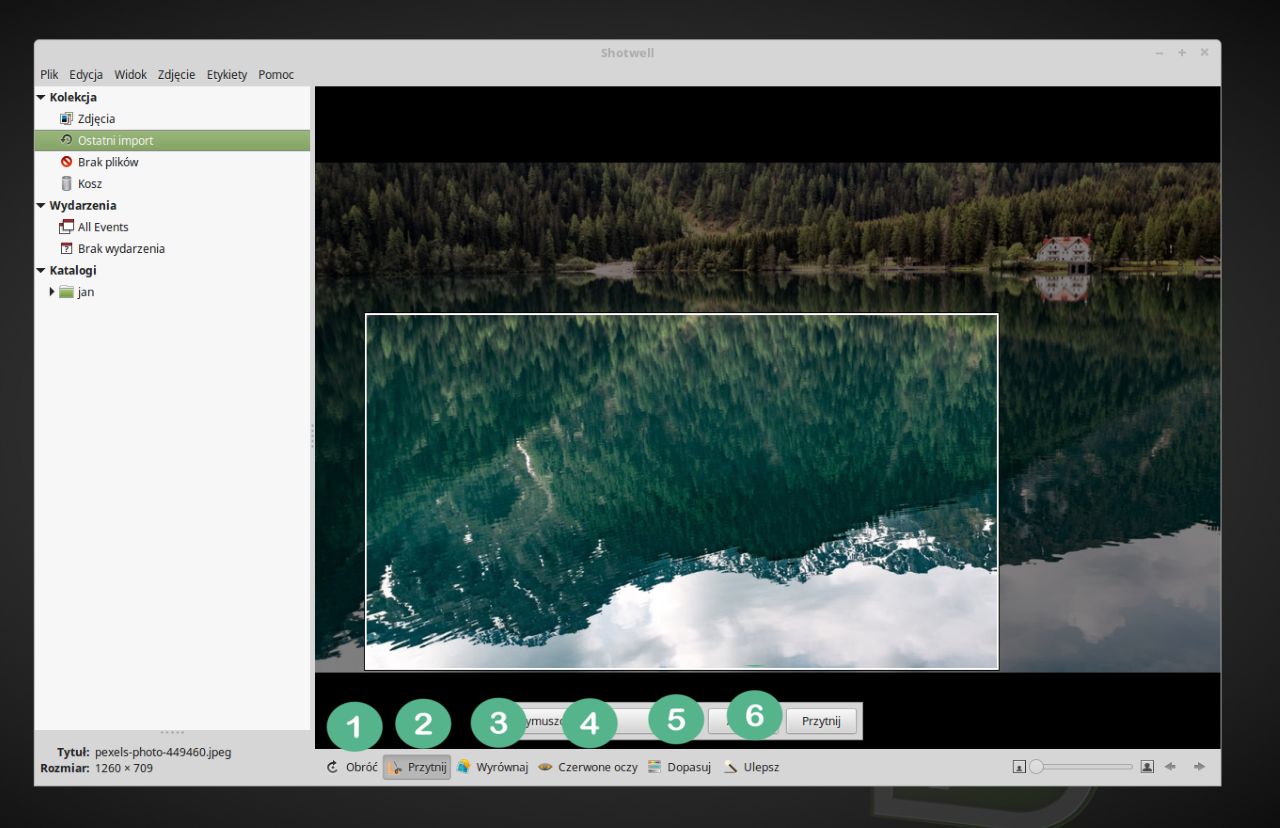Open the Edycja menu
Image resolution: width=1280 pixels, height=828 pixels.
pyautogui.click(x=86, y=75)
